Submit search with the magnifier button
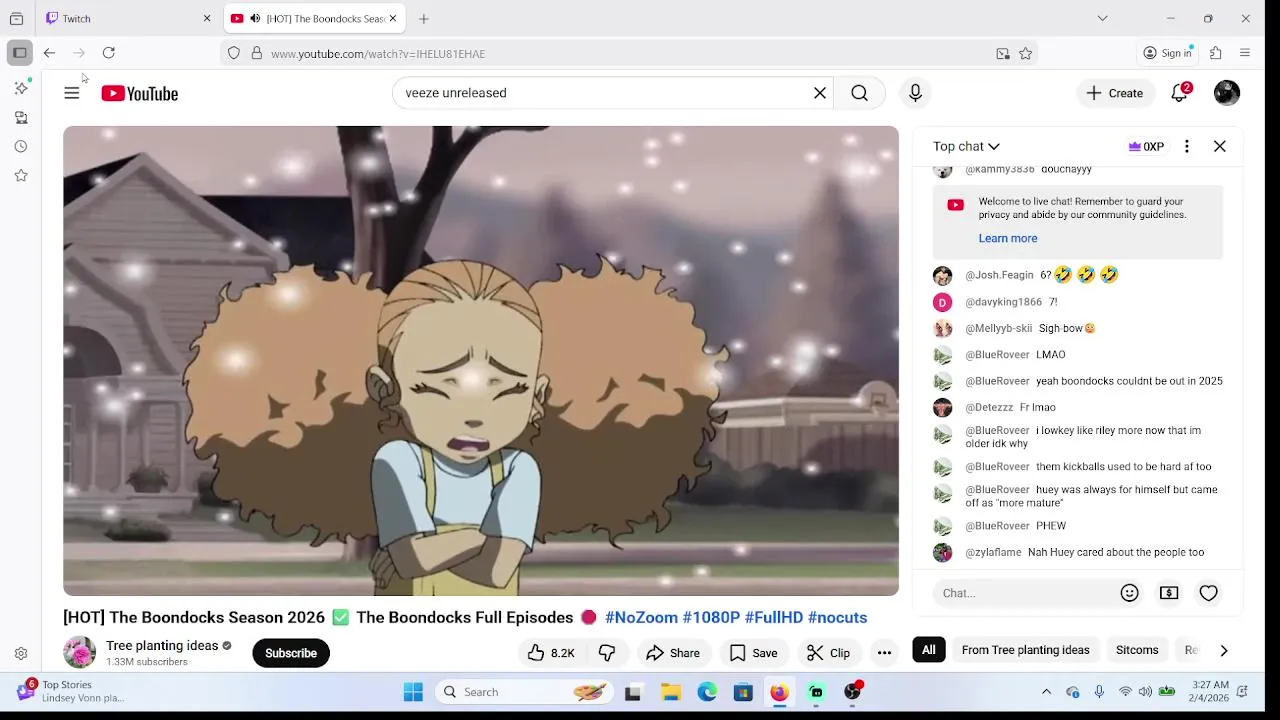1280x720 pixels. [859, 93]
